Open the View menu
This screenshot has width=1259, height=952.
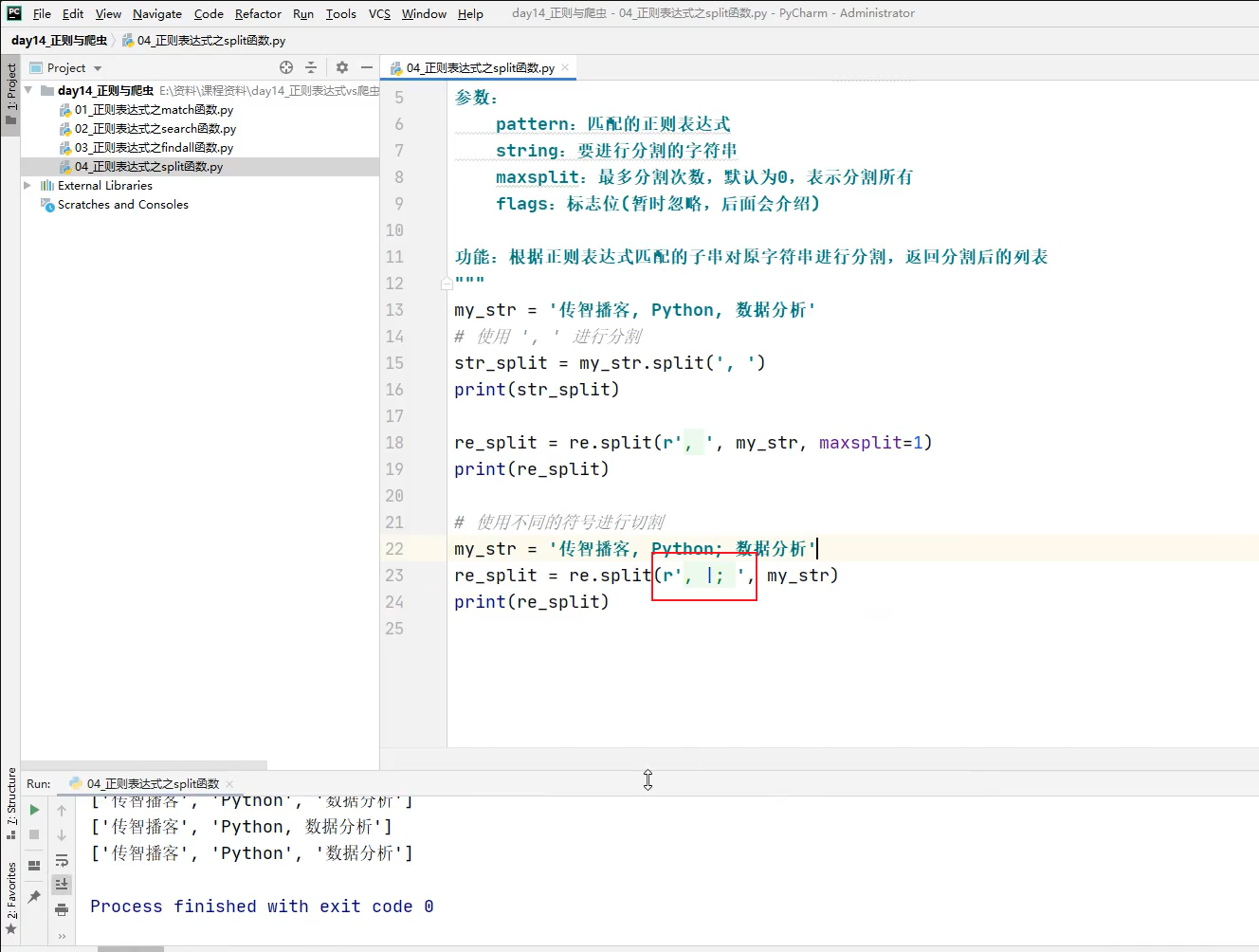coord(108,13)
